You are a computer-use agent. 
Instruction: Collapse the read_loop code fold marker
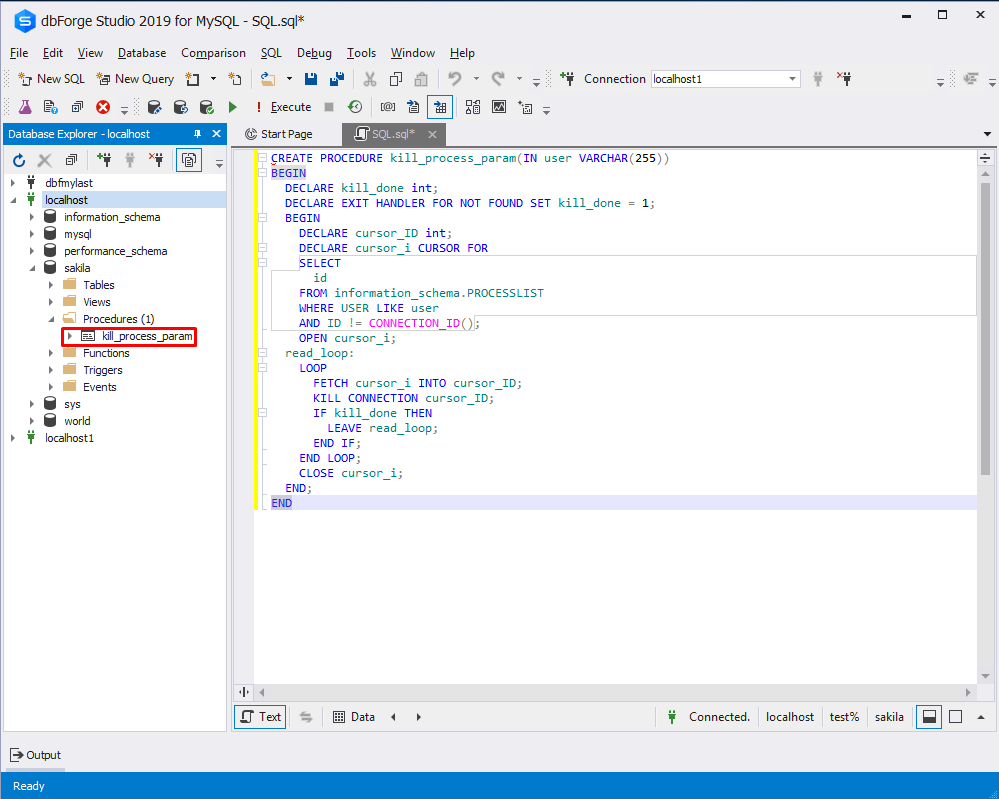point(262,352)
